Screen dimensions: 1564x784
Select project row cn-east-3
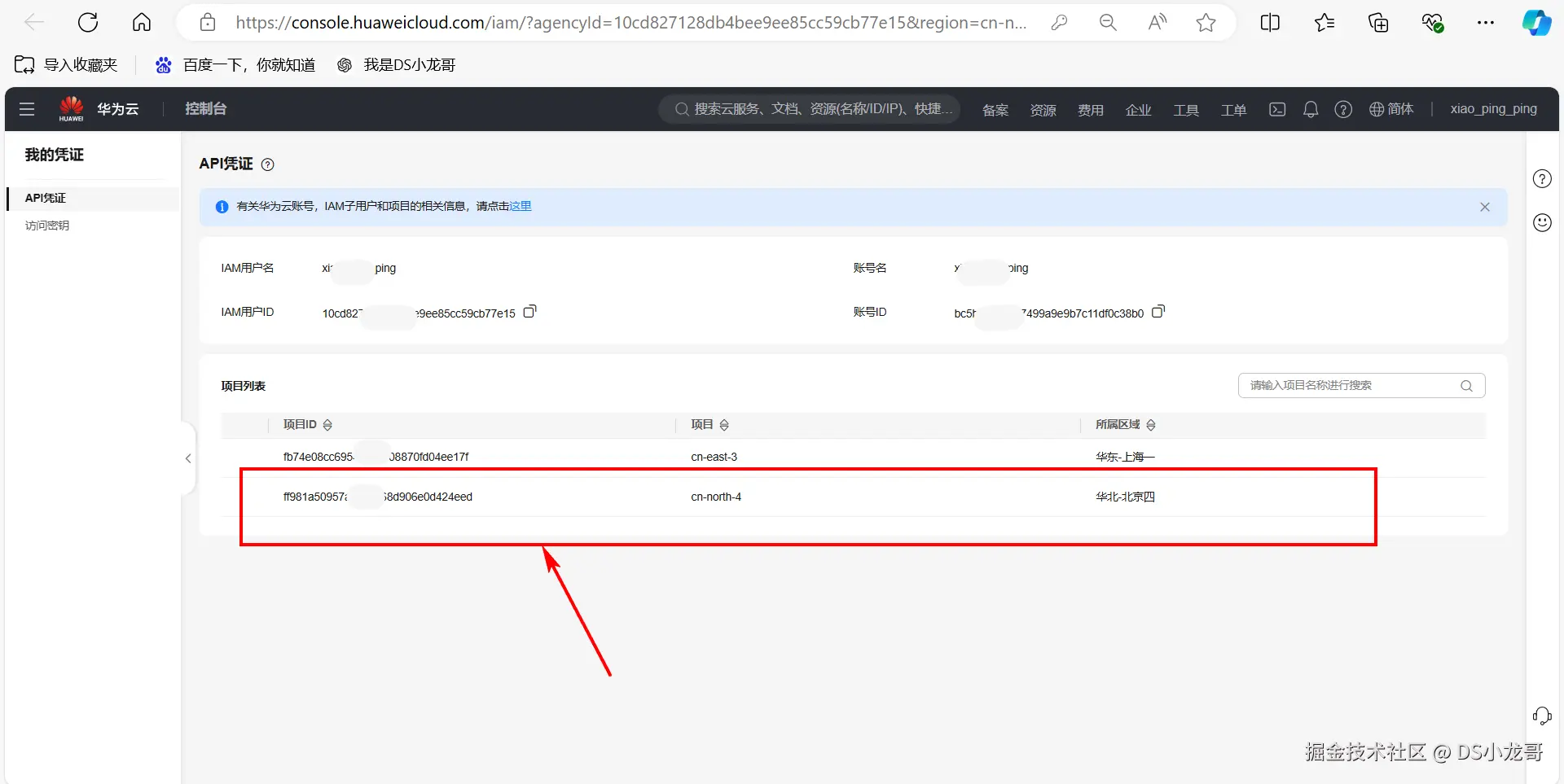point(853,458)
